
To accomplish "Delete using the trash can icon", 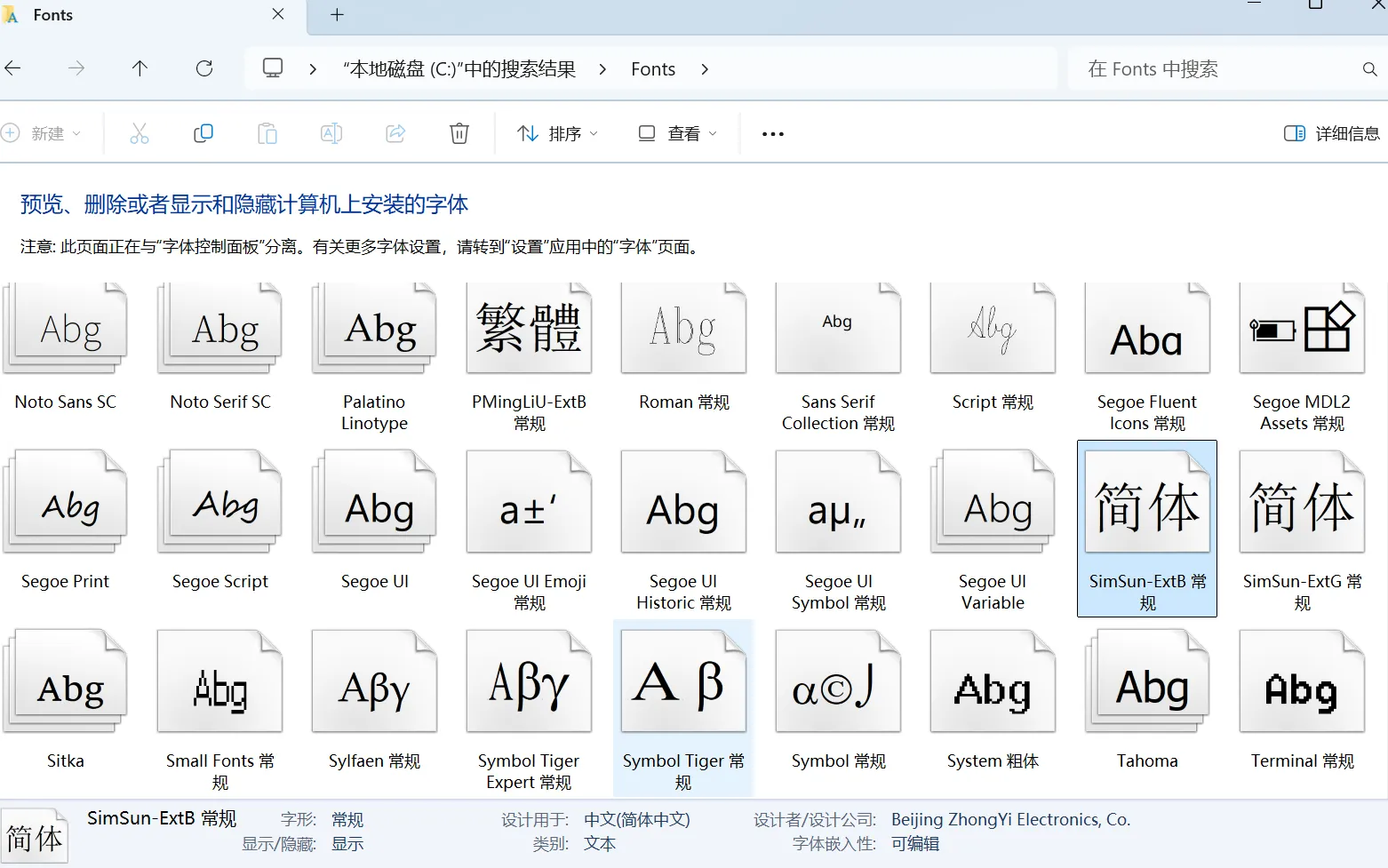I will tap(459, 133).
